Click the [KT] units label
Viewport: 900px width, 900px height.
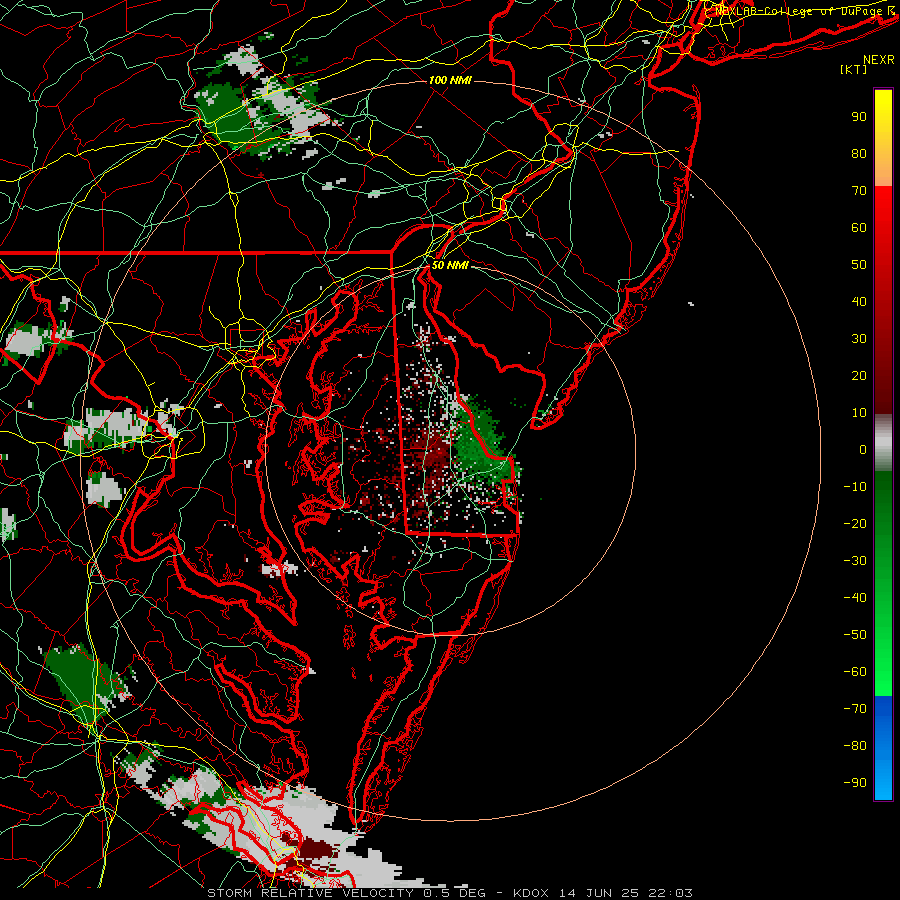[x=853, y=69]
